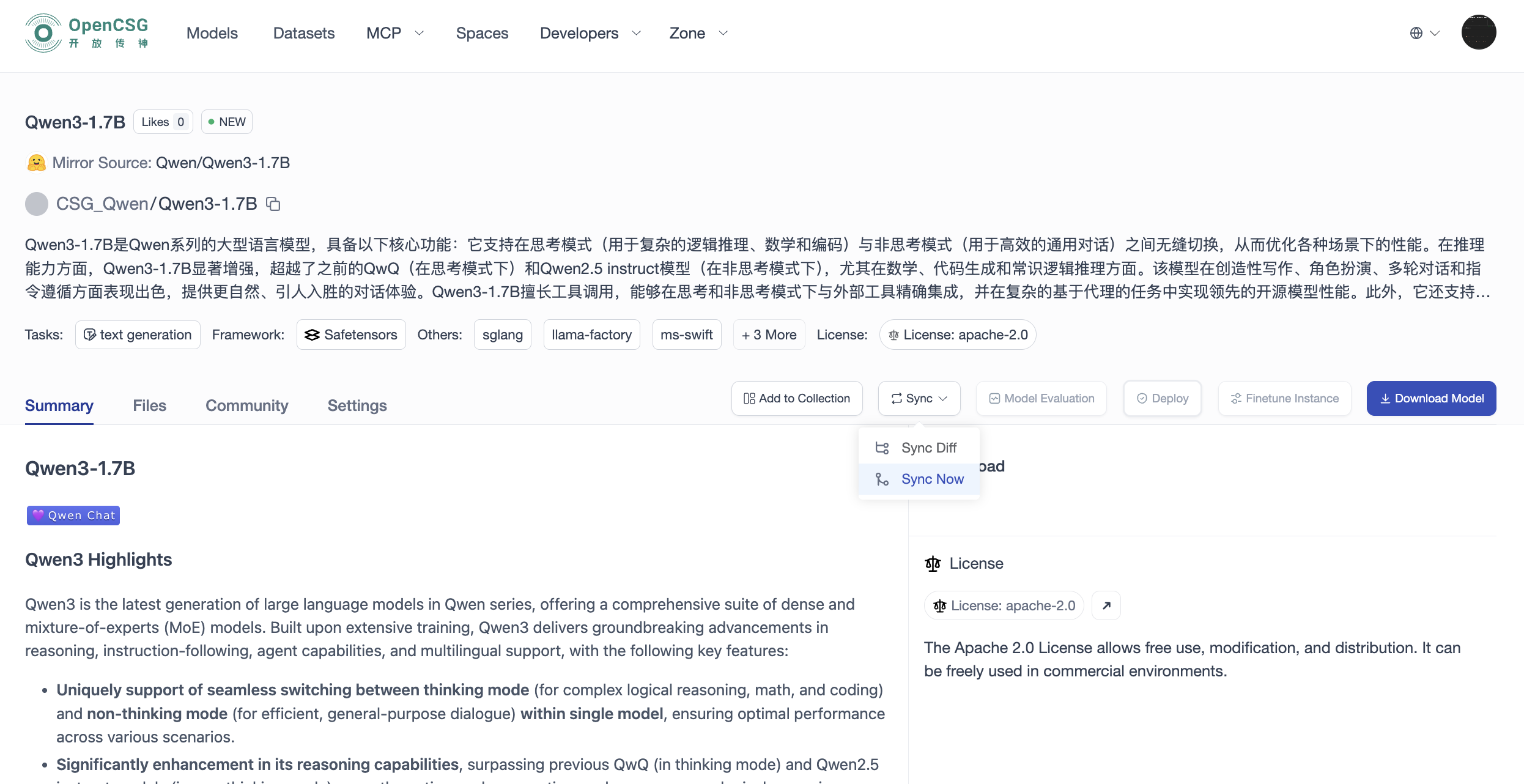This screenshot has height=784, width=1524.
Task: Copy the CSG_Qwen/Qwen3-1.7B repository path
Action: (x=273, y=204)
